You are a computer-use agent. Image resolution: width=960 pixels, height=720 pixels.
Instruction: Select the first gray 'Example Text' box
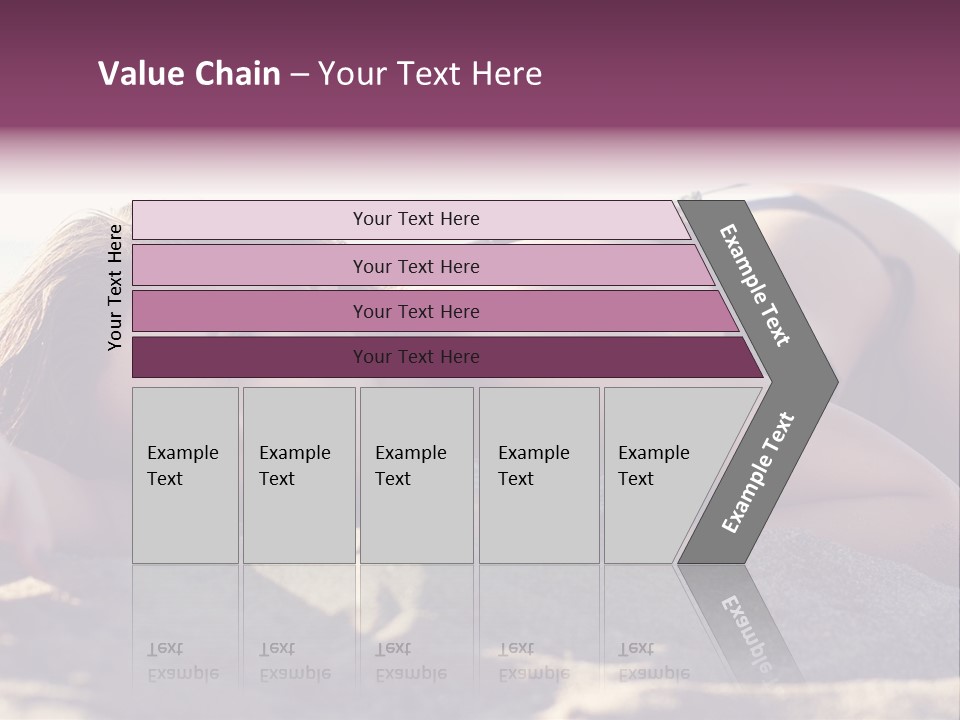coord(186,475)
